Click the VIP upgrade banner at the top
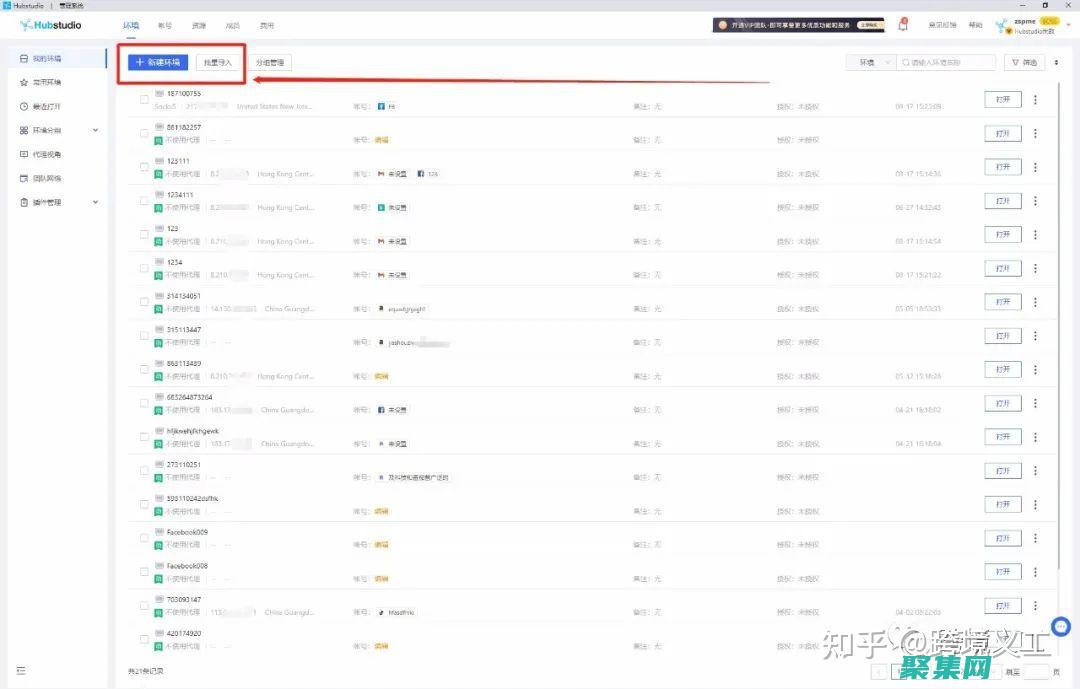 797,24
